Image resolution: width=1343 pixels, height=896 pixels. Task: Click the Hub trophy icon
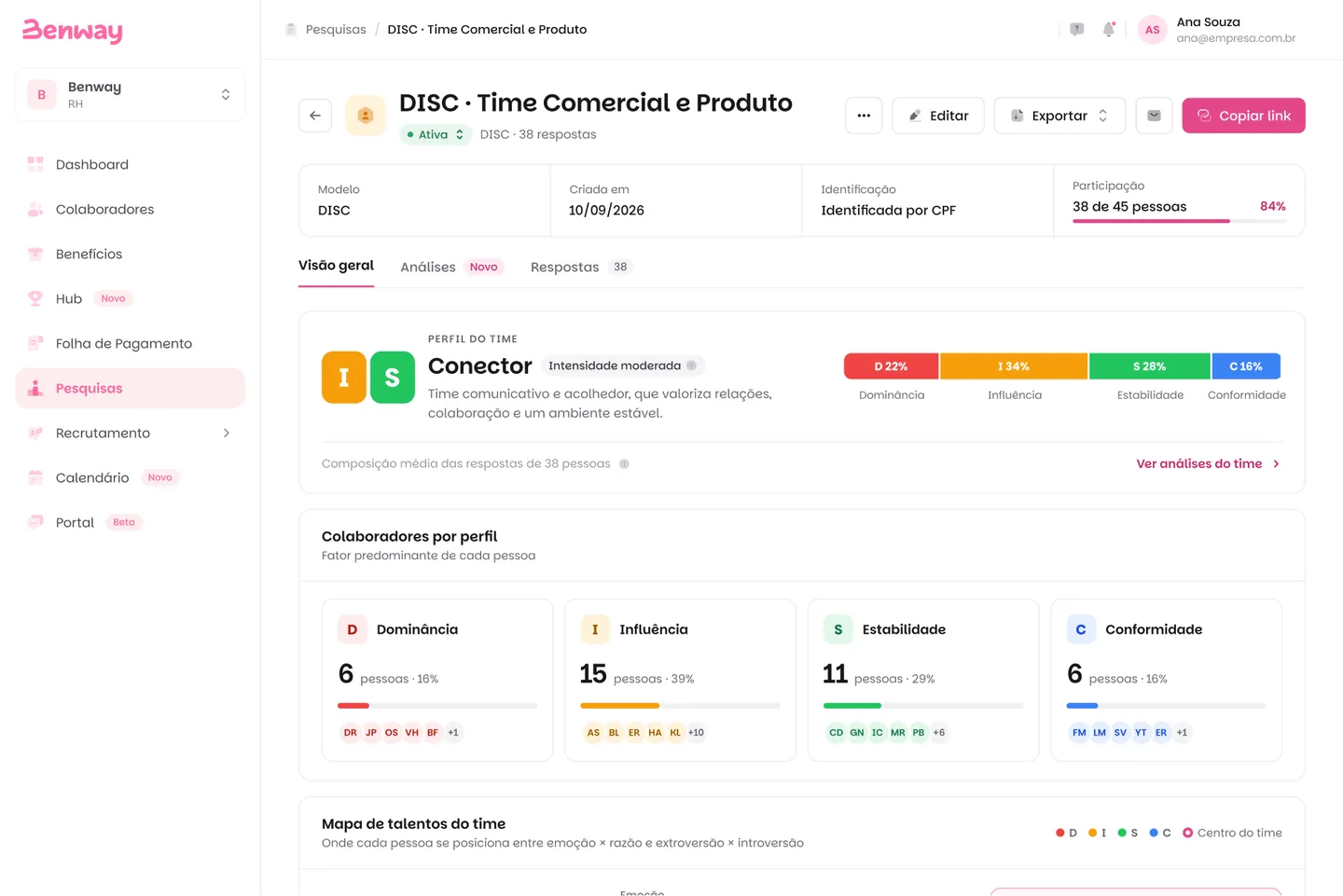click(35, 298)
